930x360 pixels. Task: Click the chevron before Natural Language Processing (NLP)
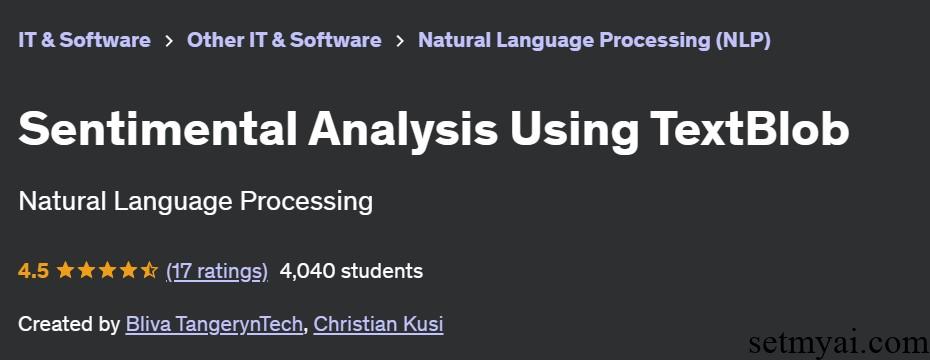click(x=400, y=41)
